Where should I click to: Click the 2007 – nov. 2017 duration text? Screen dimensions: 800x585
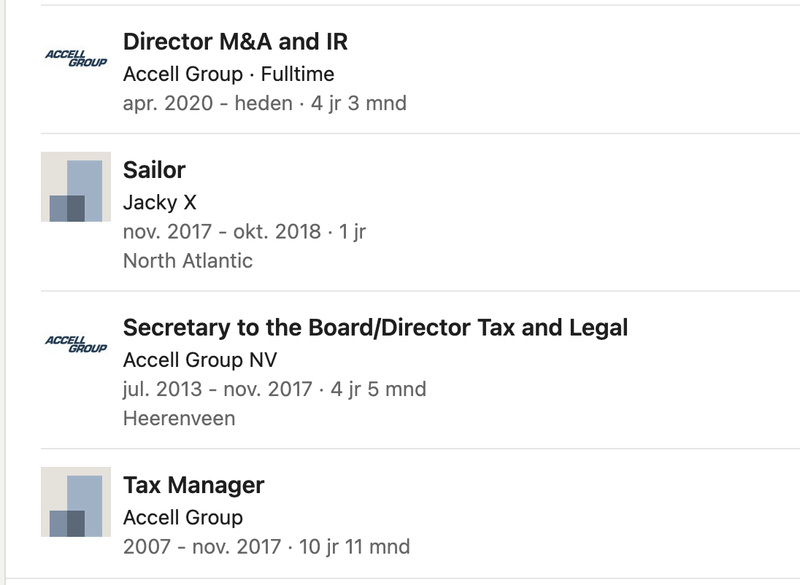tap(266, 547)
